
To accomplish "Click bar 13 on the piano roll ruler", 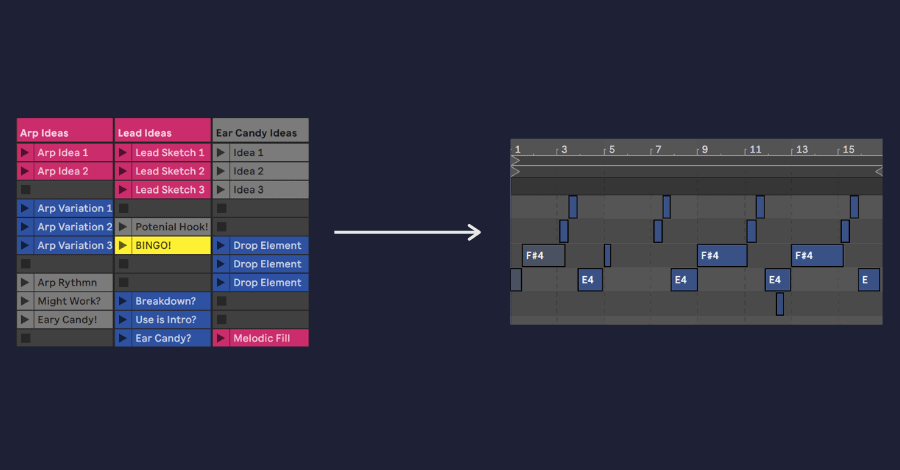I will tap(802, 150).
